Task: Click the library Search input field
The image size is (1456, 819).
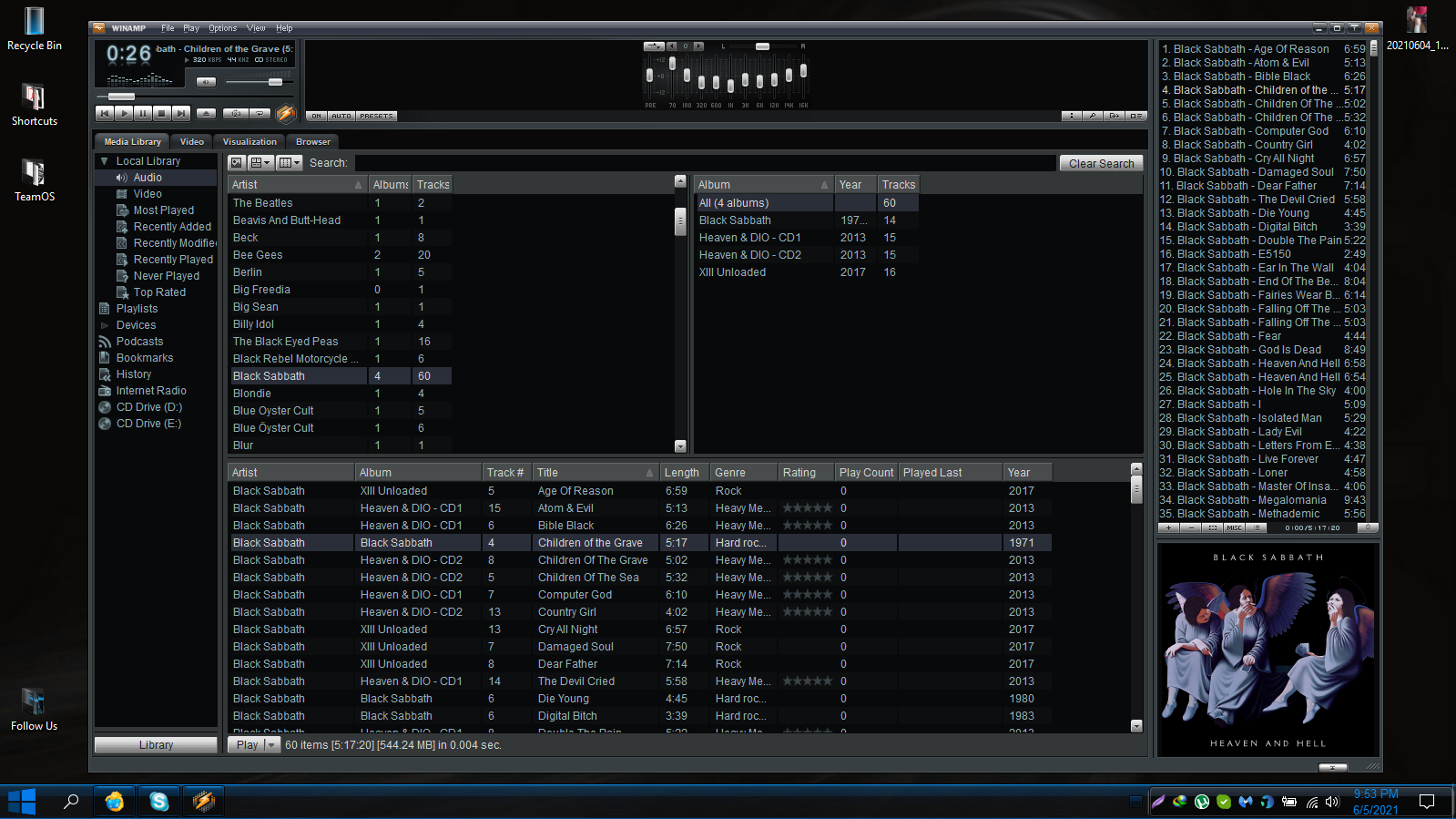Action: [x=705, y=163]
